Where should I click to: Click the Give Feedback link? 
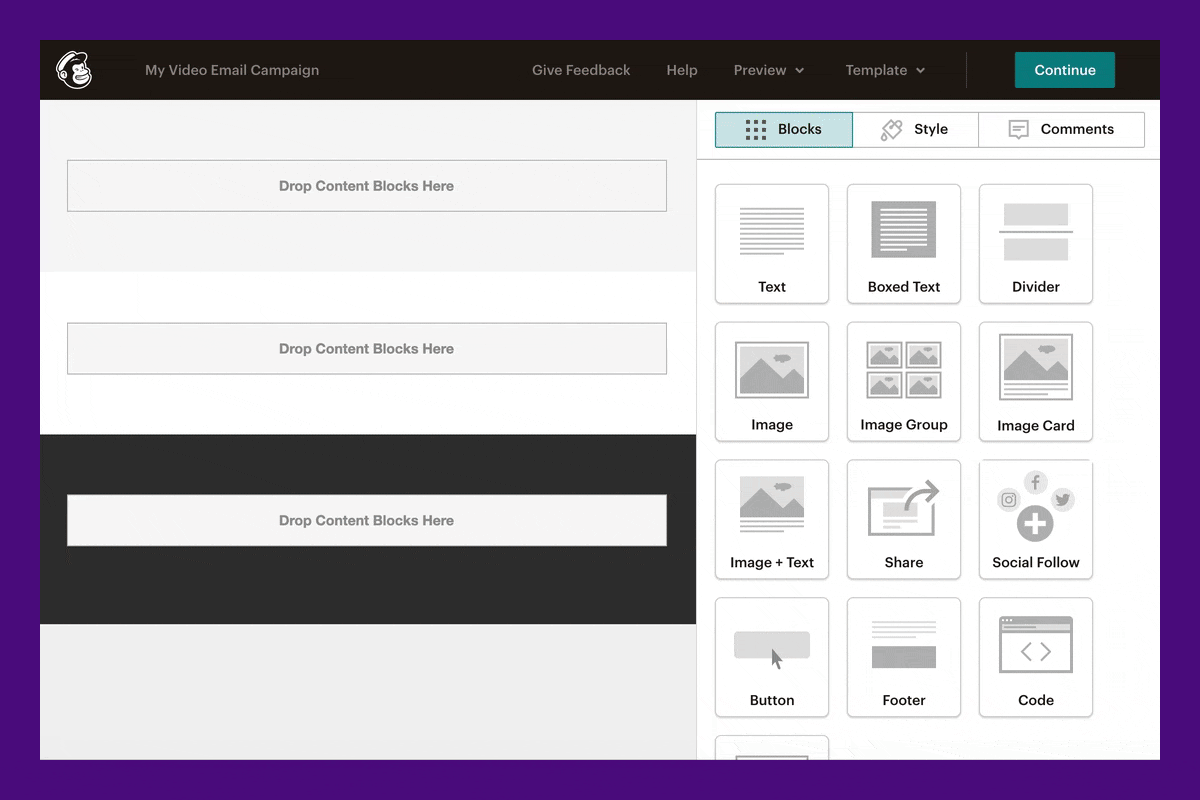pyautogui.click(x=581, y=70)
